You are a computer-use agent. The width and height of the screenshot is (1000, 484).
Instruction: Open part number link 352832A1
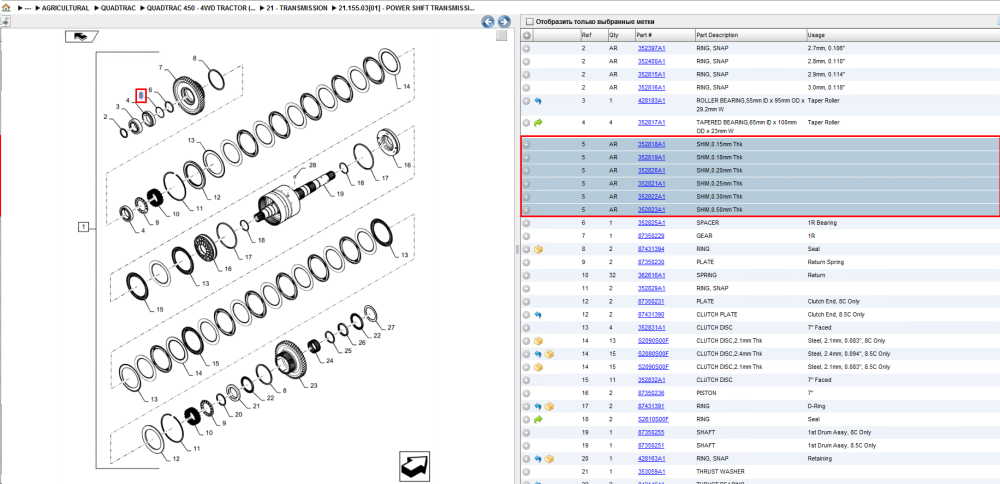651,380
